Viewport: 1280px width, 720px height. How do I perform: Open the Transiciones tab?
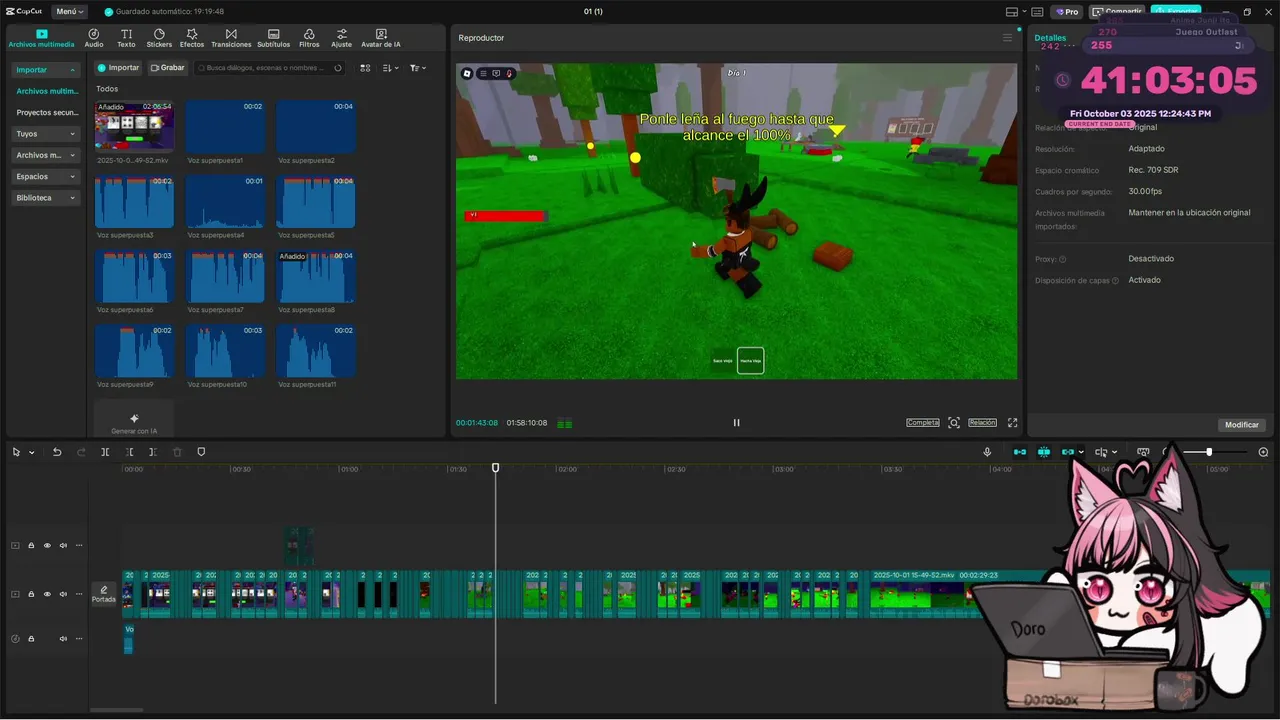tap(231, 38)
